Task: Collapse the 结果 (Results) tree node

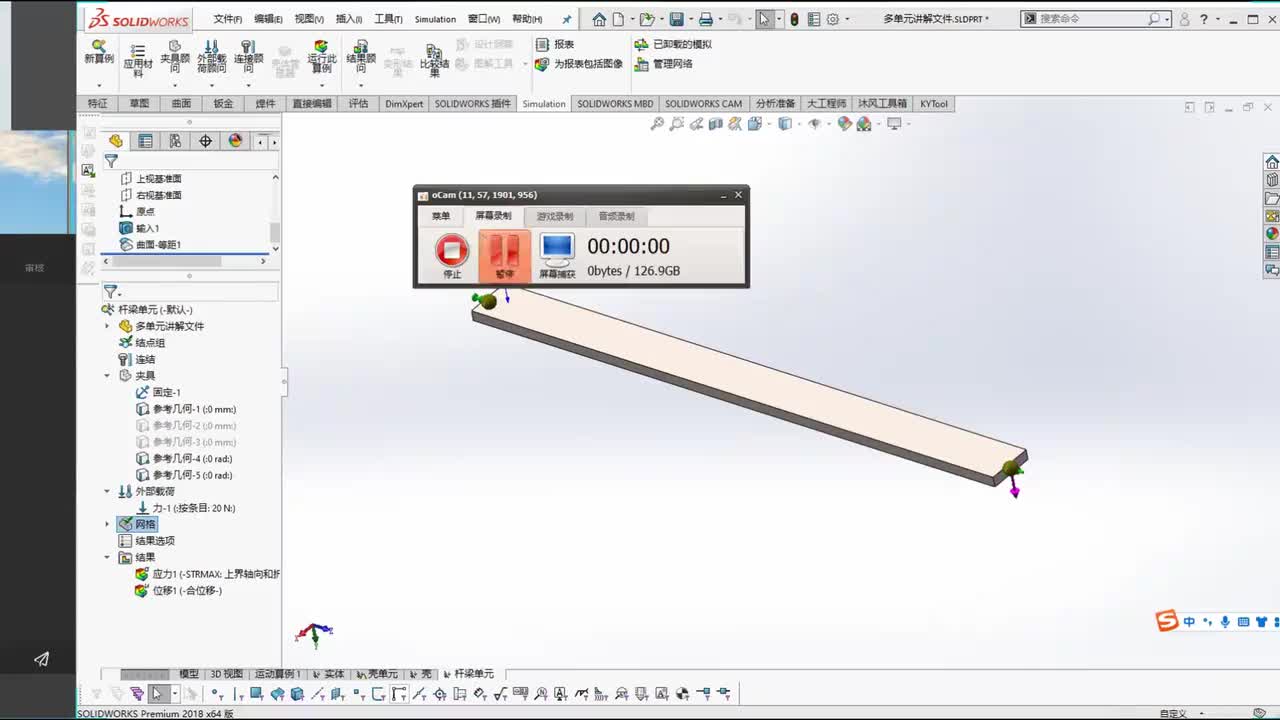Action: 108,558
